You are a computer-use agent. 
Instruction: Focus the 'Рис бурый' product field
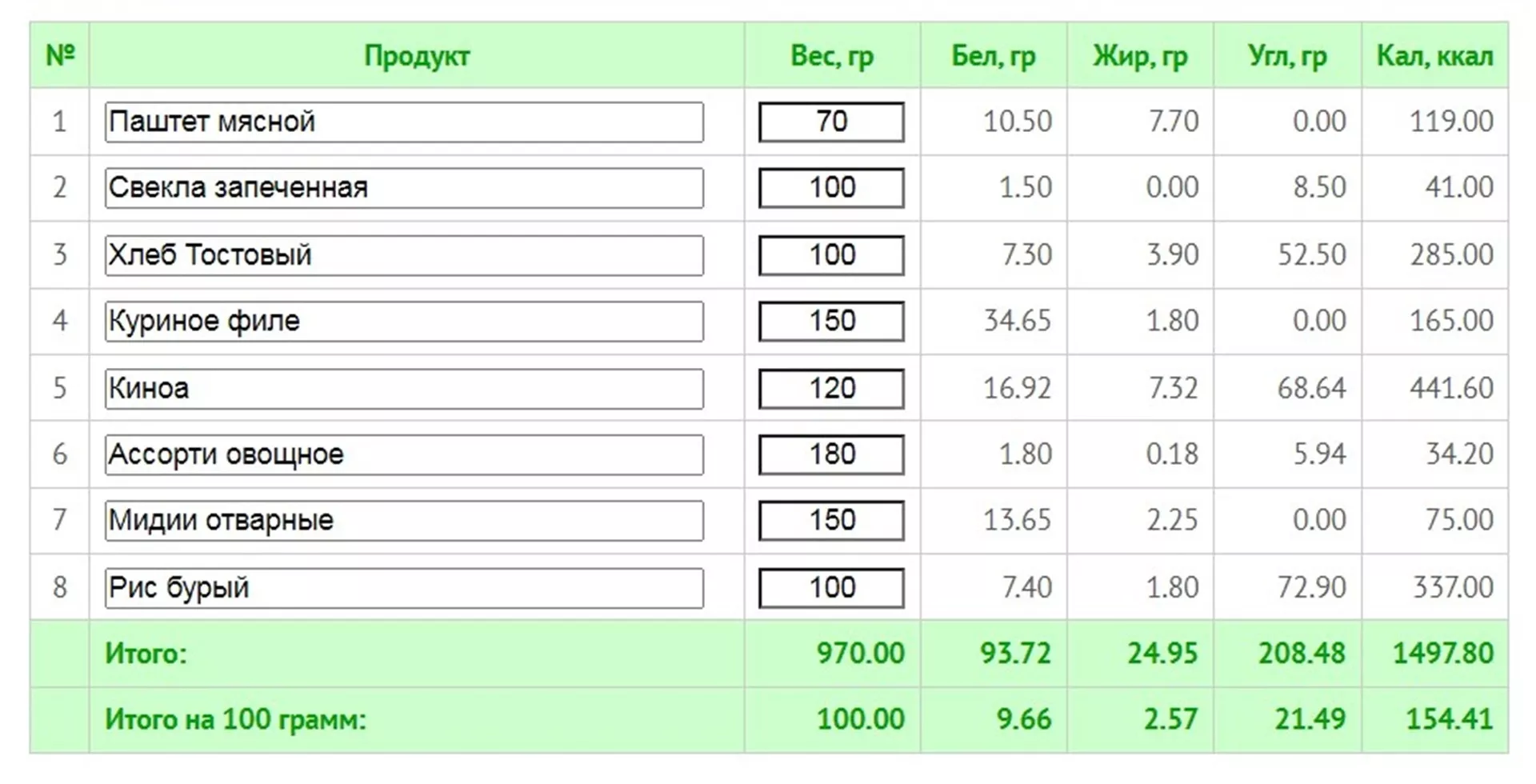pos(404,587)
